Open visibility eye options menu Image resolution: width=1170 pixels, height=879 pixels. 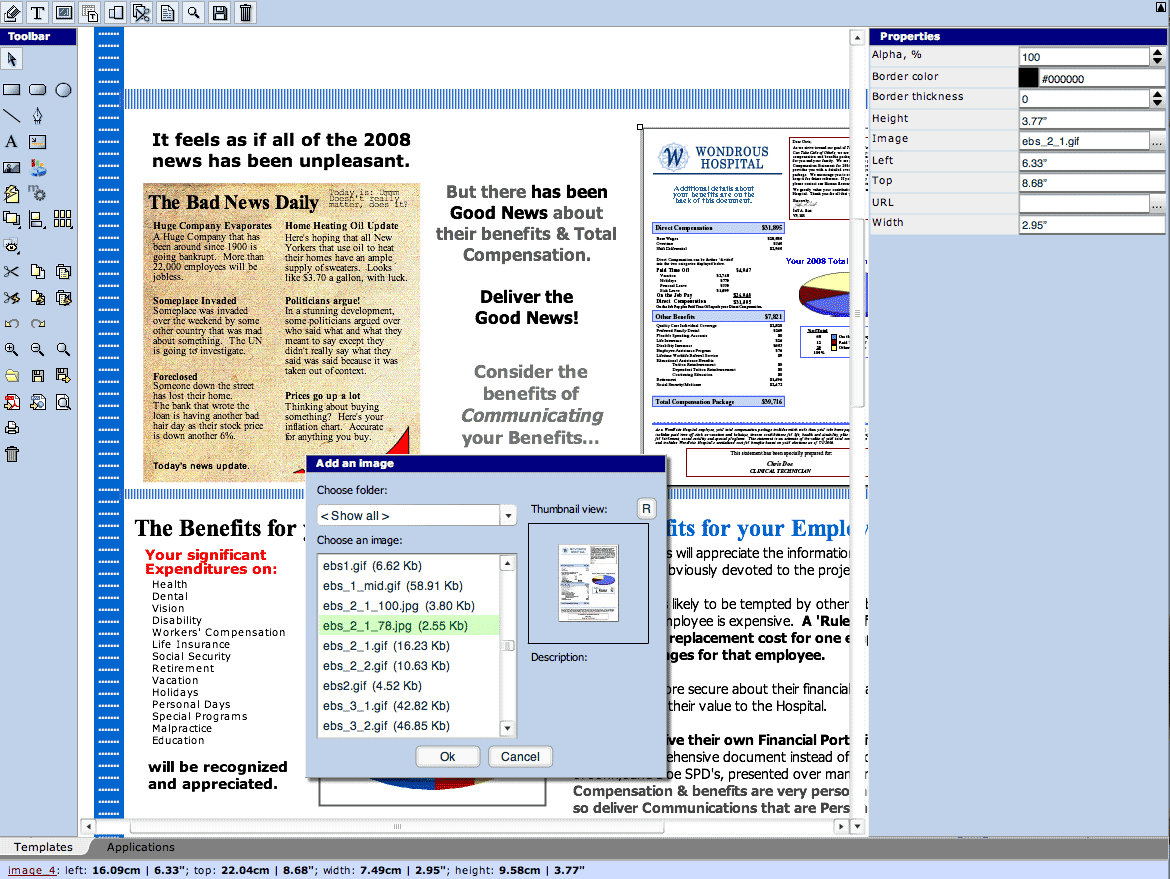pyautogui.click(x=12, y=246)
